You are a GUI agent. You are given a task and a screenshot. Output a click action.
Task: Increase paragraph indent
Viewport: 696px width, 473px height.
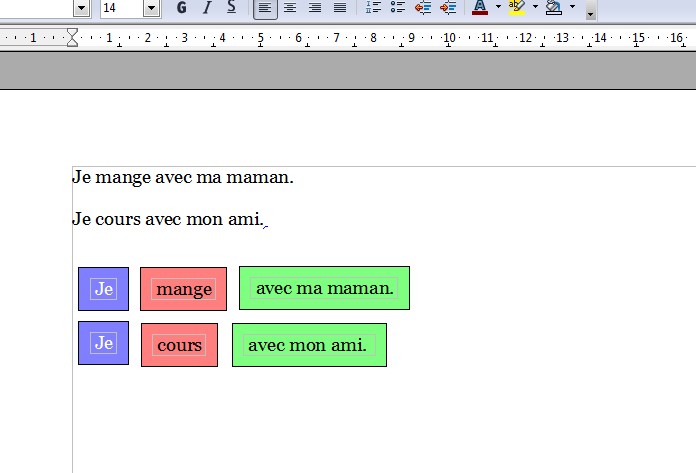(x=448, y=8)
